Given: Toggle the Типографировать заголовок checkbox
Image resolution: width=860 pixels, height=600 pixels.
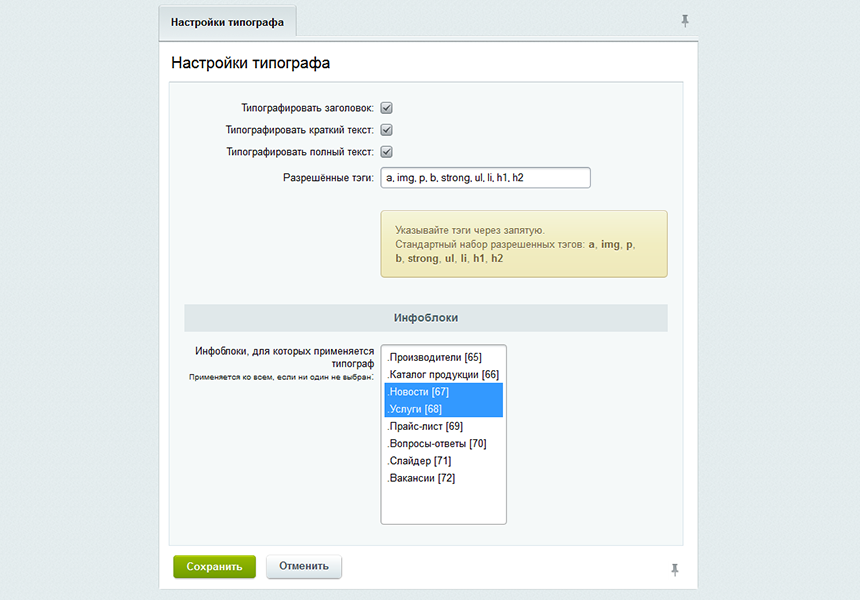Looking at the screenshot, I should (x=386, y=108).
